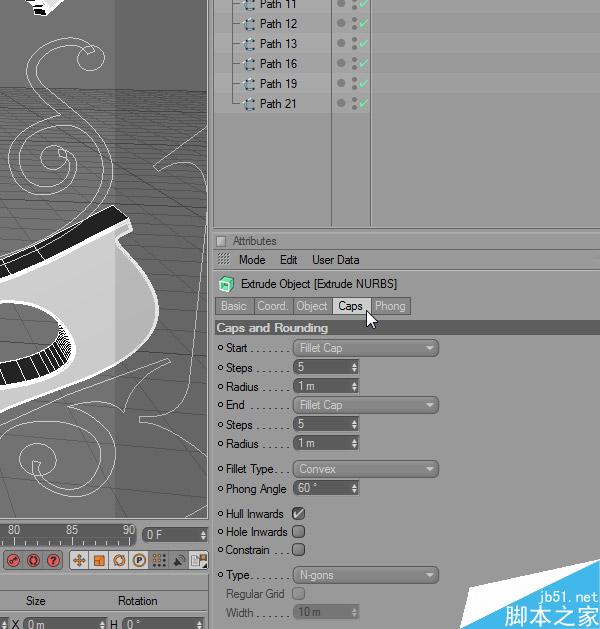This screenshot has width=600, height=629.
Task: Click the spline icon beside Path 16
Action: 249,64
